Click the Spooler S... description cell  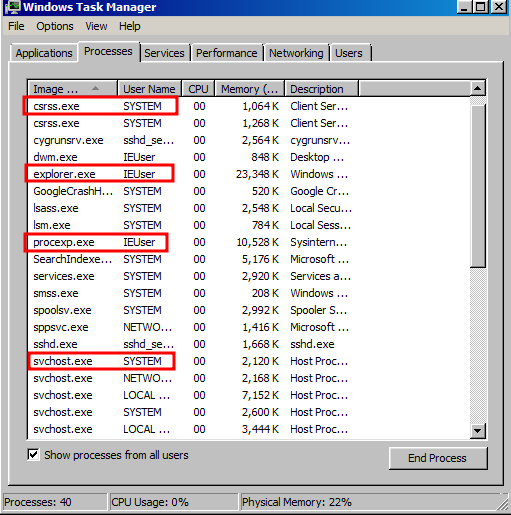click(x=318, y=310)
